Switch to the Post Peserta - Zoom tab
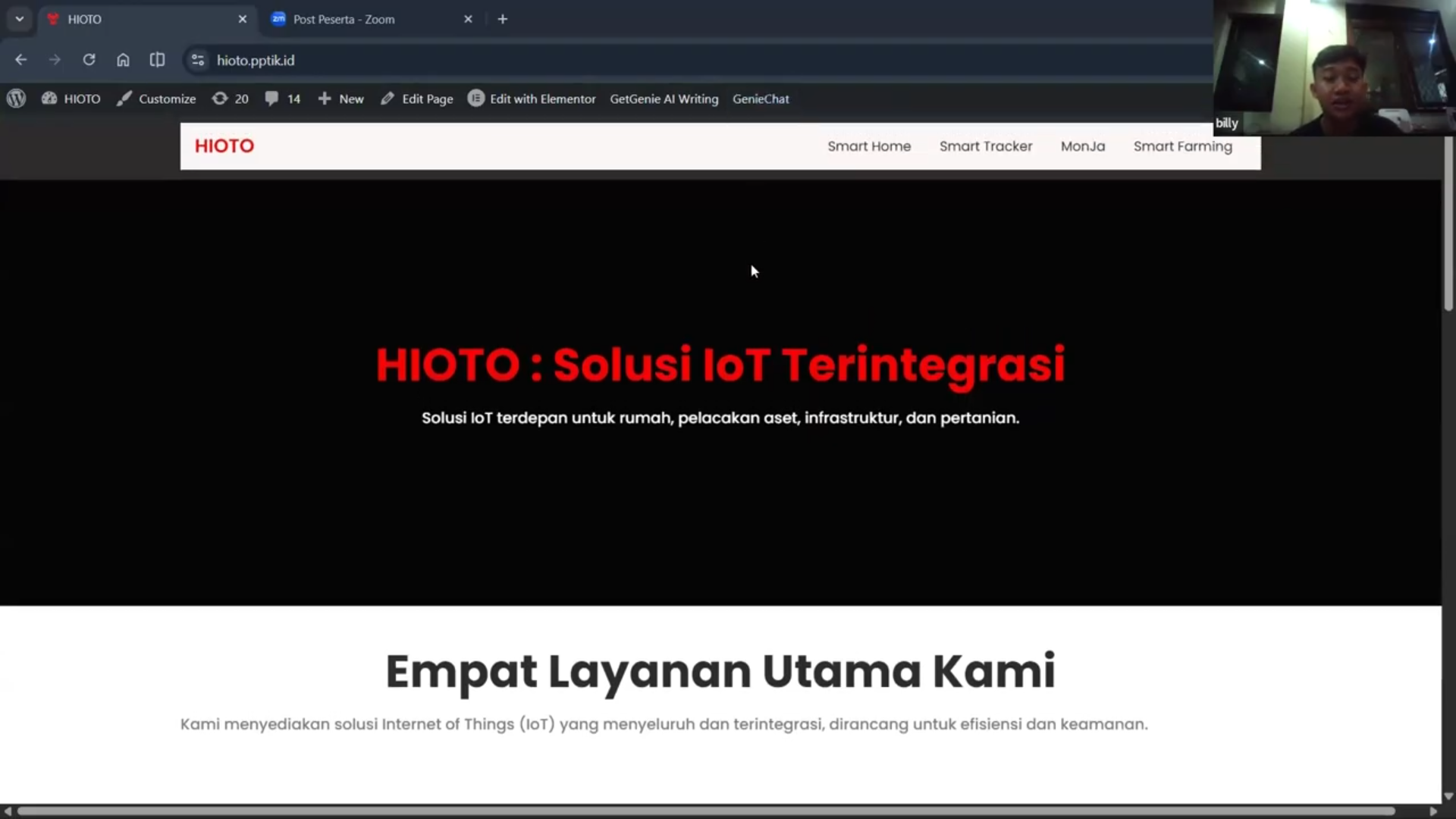Image resolution: width=1456 pixels, height=819 pixels. click(345, 19)
